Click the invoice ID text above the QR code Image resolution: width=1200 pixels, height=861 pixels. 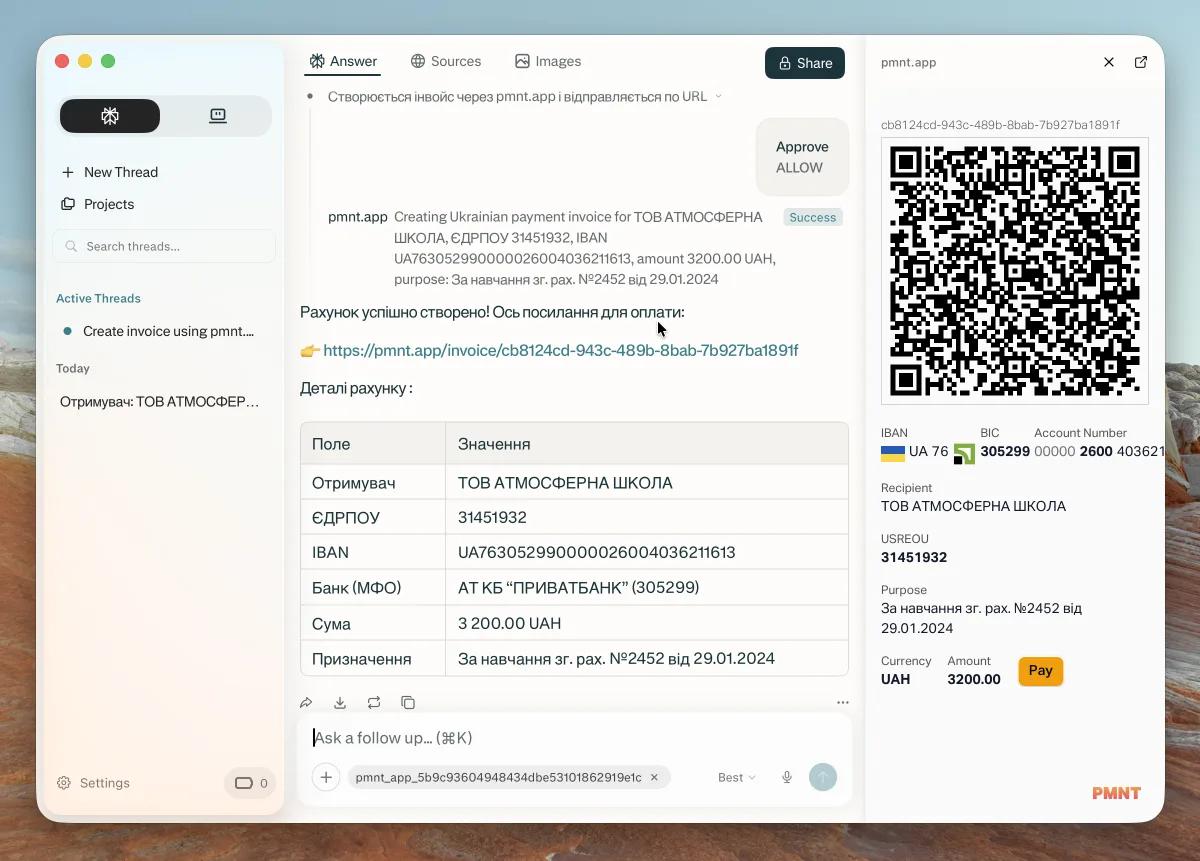(x=1000, y=125)
